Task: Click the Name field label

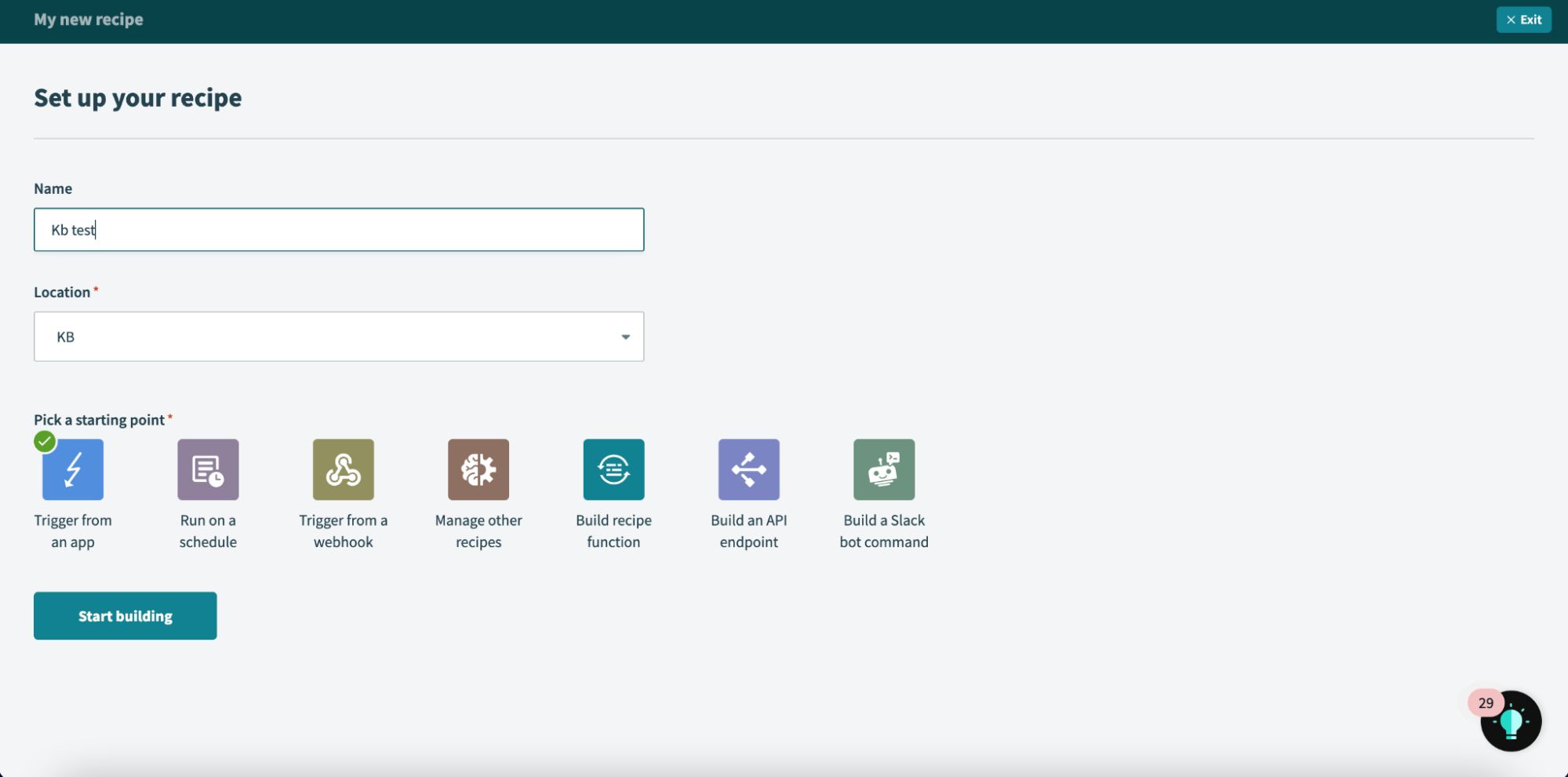Action: click(x=53, y=188)
